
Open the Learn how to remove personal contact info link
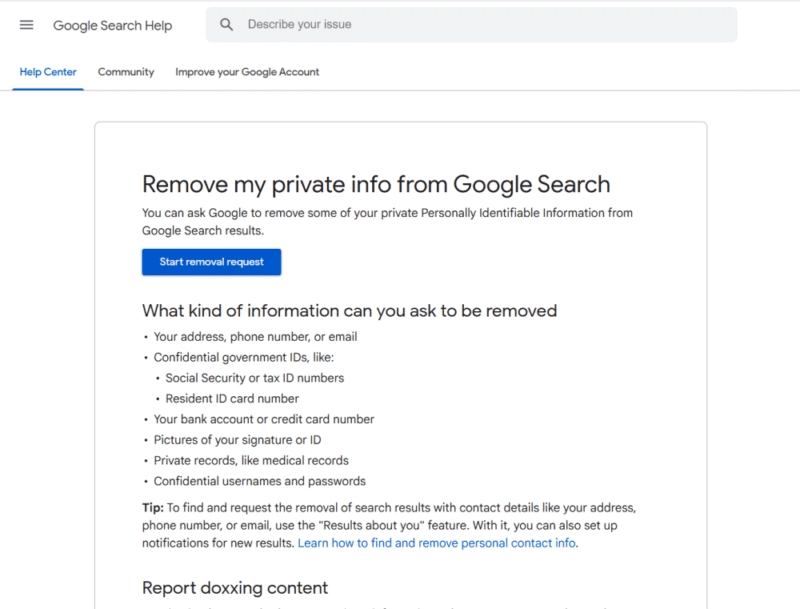coord(436,543)
